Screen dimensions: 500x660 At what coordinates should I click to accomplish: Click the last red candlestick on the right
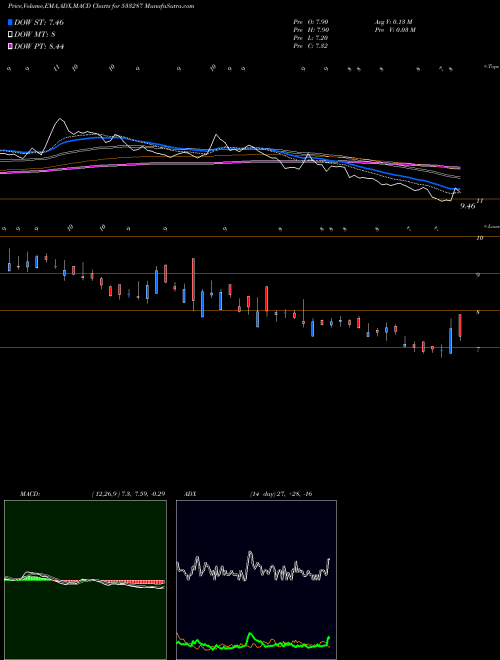(x=460, y=325)
